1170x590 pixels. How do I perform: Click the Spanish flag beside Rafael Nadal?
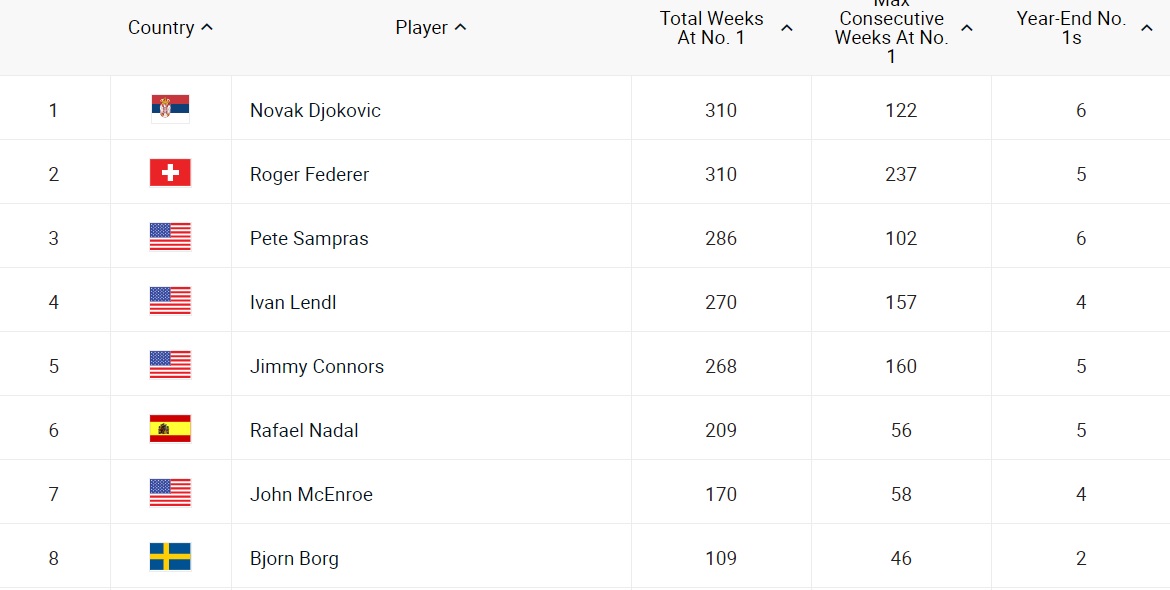170,429
